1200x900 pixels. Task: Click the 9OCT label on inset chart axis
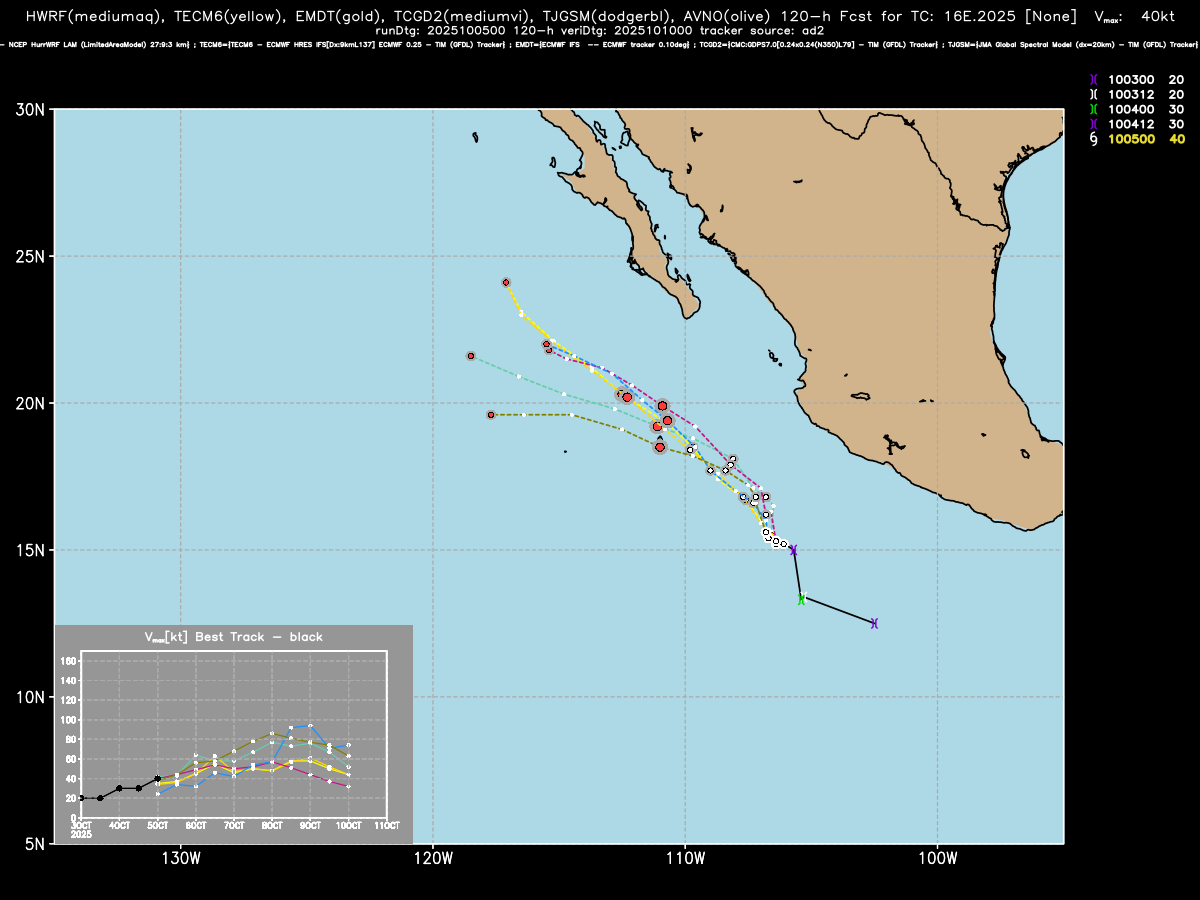pos(310,825)
